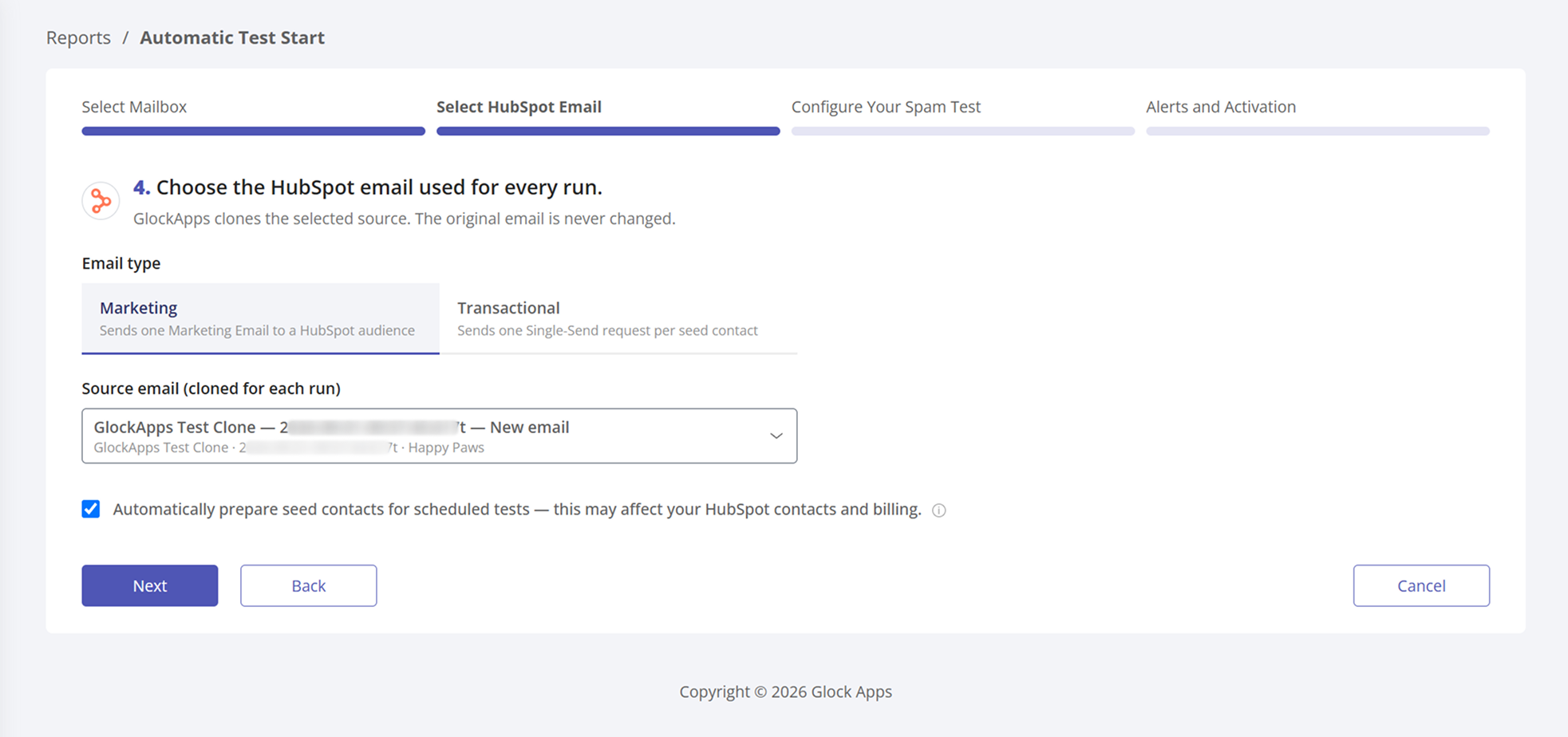This screenshot has height=737, width=1568.
Task: Switch to the Transactional email type
Action: point(618,318)
